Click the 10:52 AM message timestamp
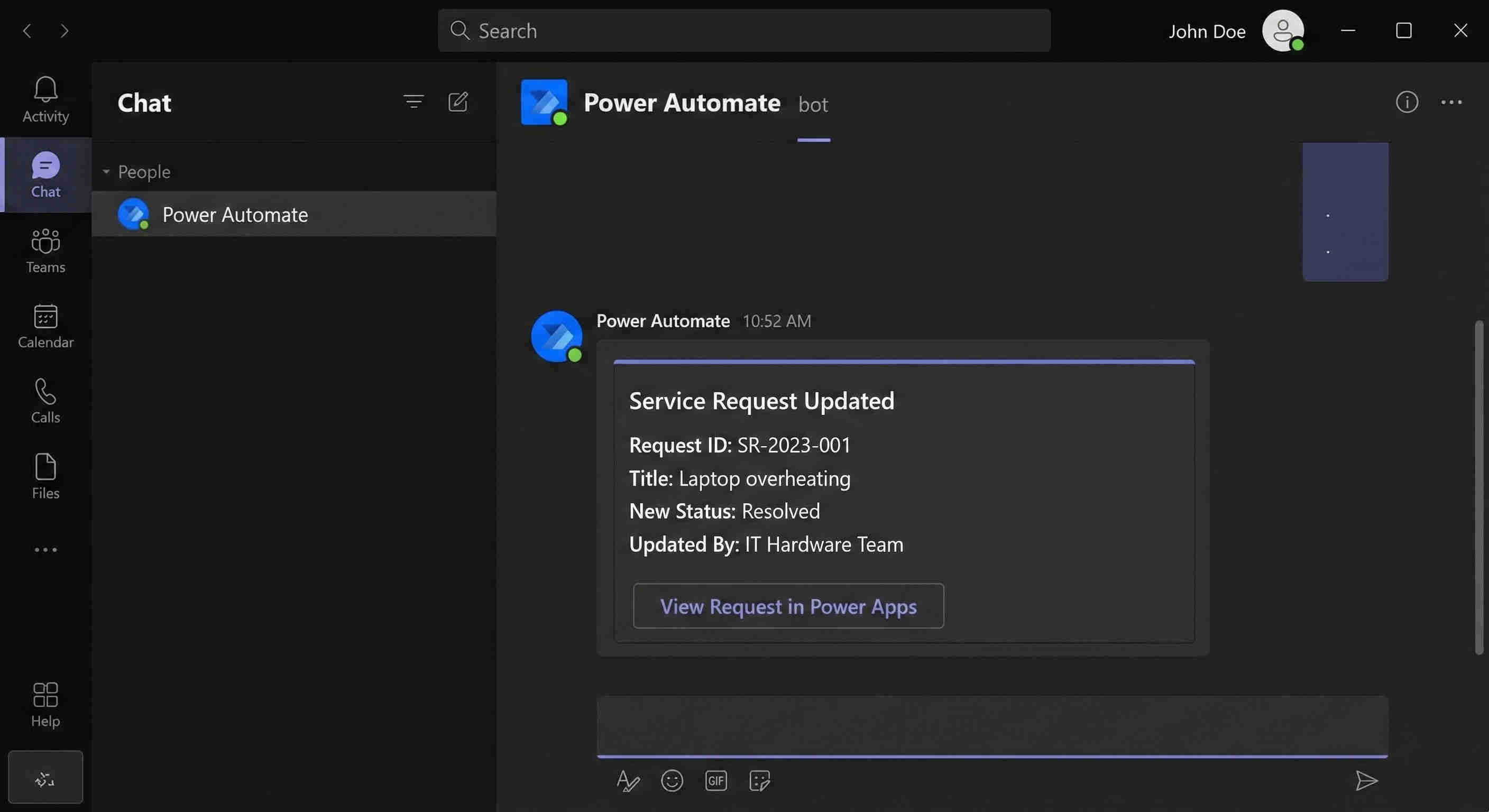This screenshot has width=1489, height=812. (776, 321)
